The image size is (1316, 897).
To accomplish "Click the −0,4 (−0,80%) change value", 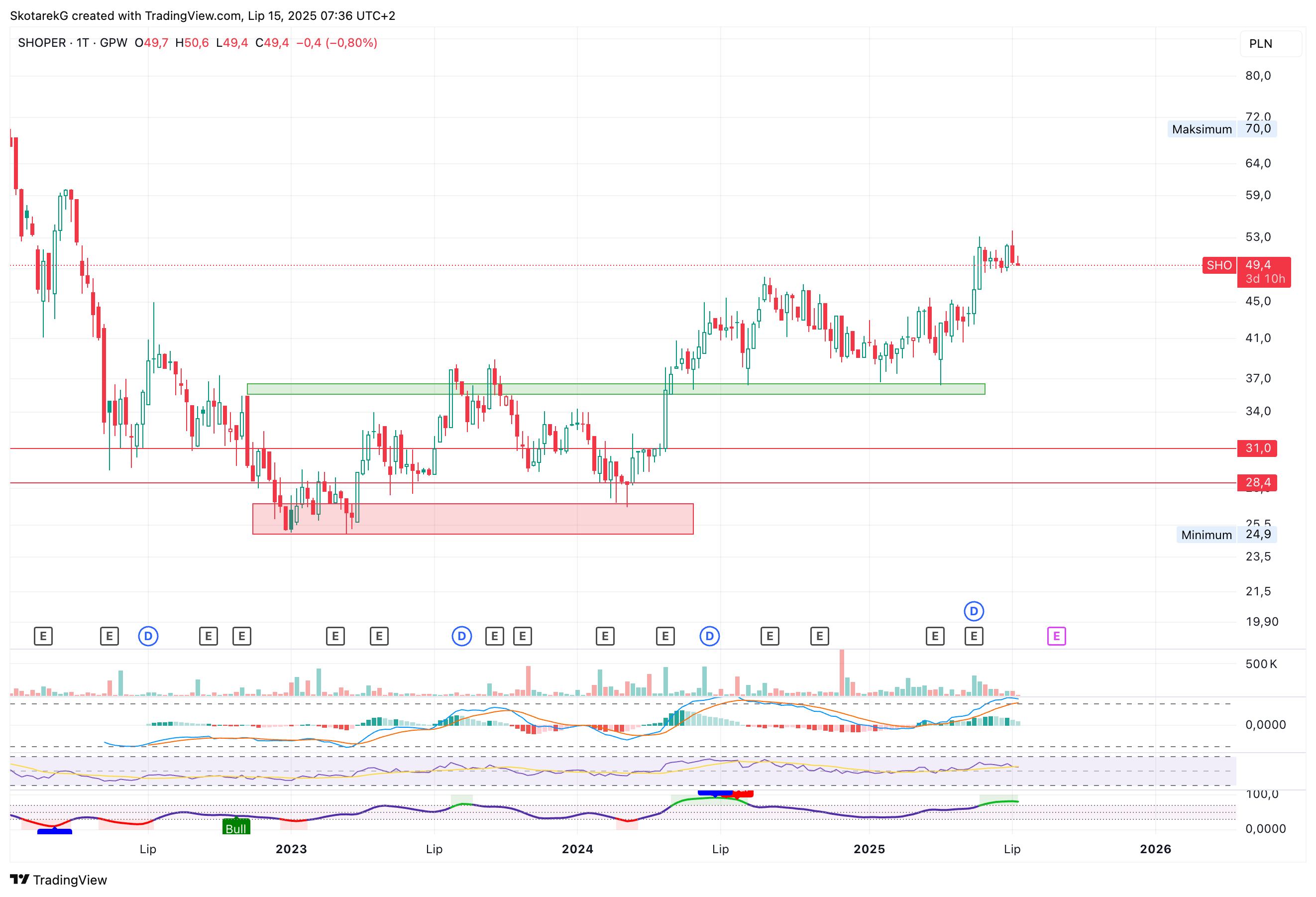I will click(x=336, y=43).
